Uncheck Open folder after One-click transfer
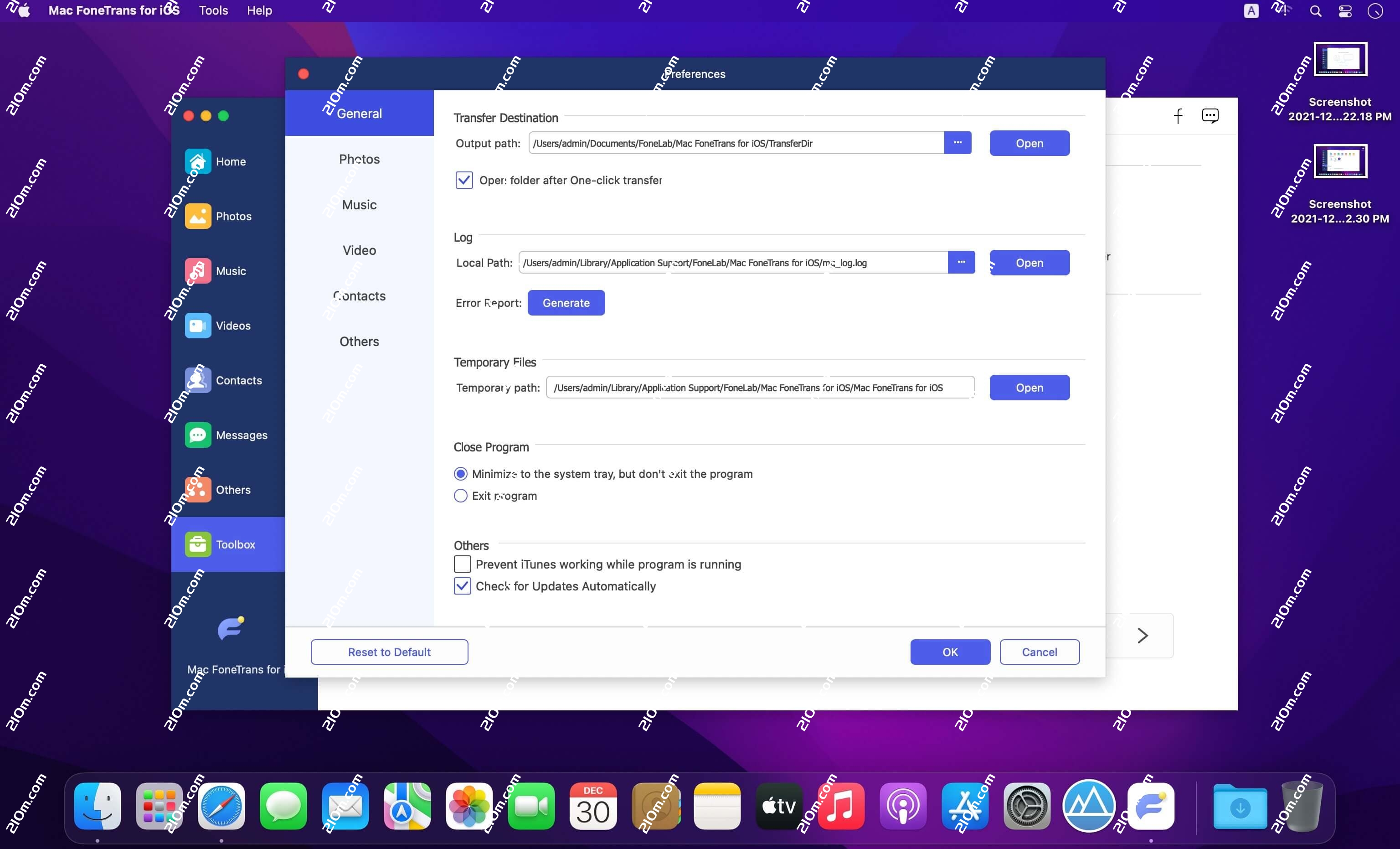 pyautogui.click(x=463, y=180)
